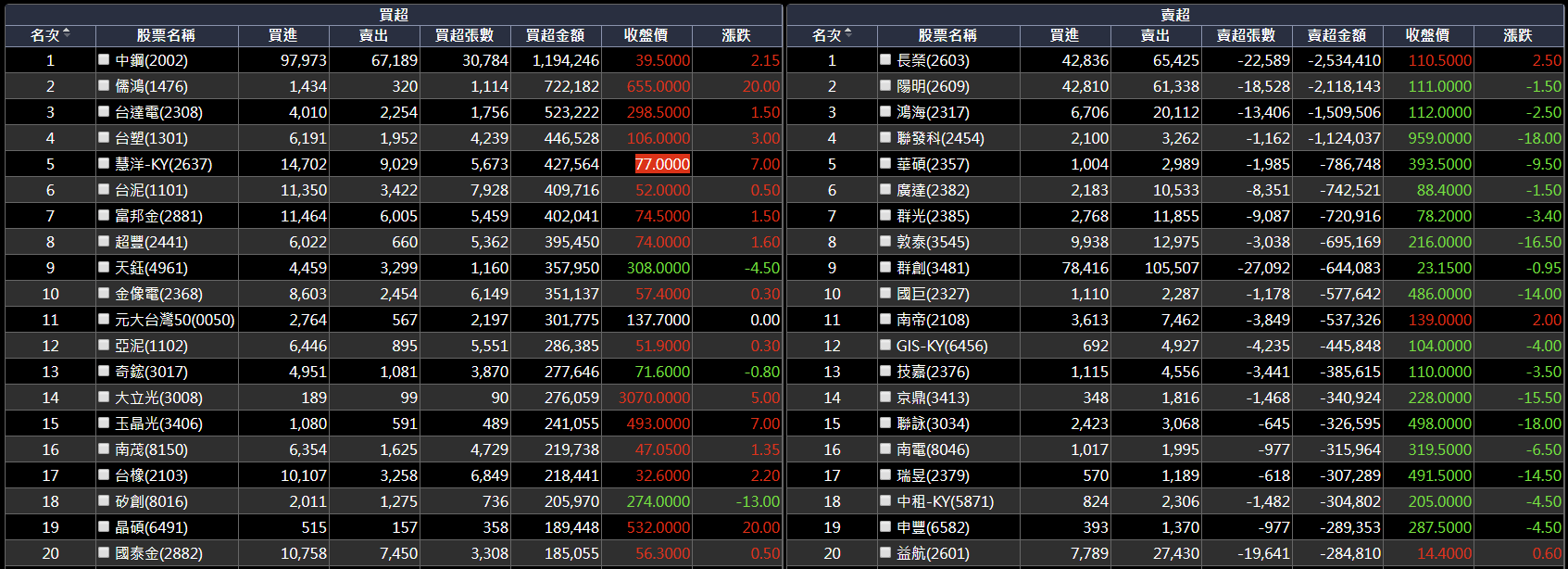Image resolution: width=1568 pixels, height=569 pixels.
Task: Open stock 大立光(3008)
Action: (x=158, y=398)
